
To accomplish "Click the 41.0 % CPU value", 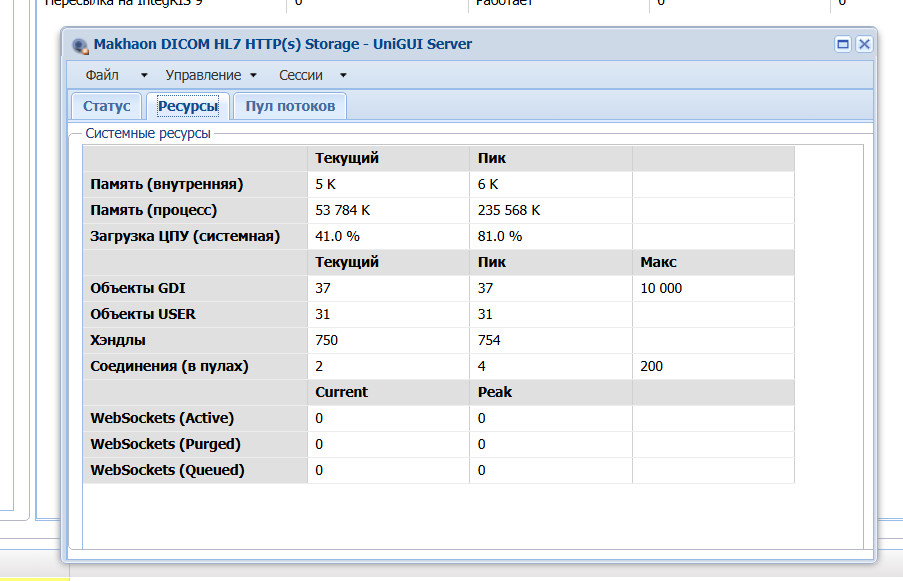I will 337,236.
